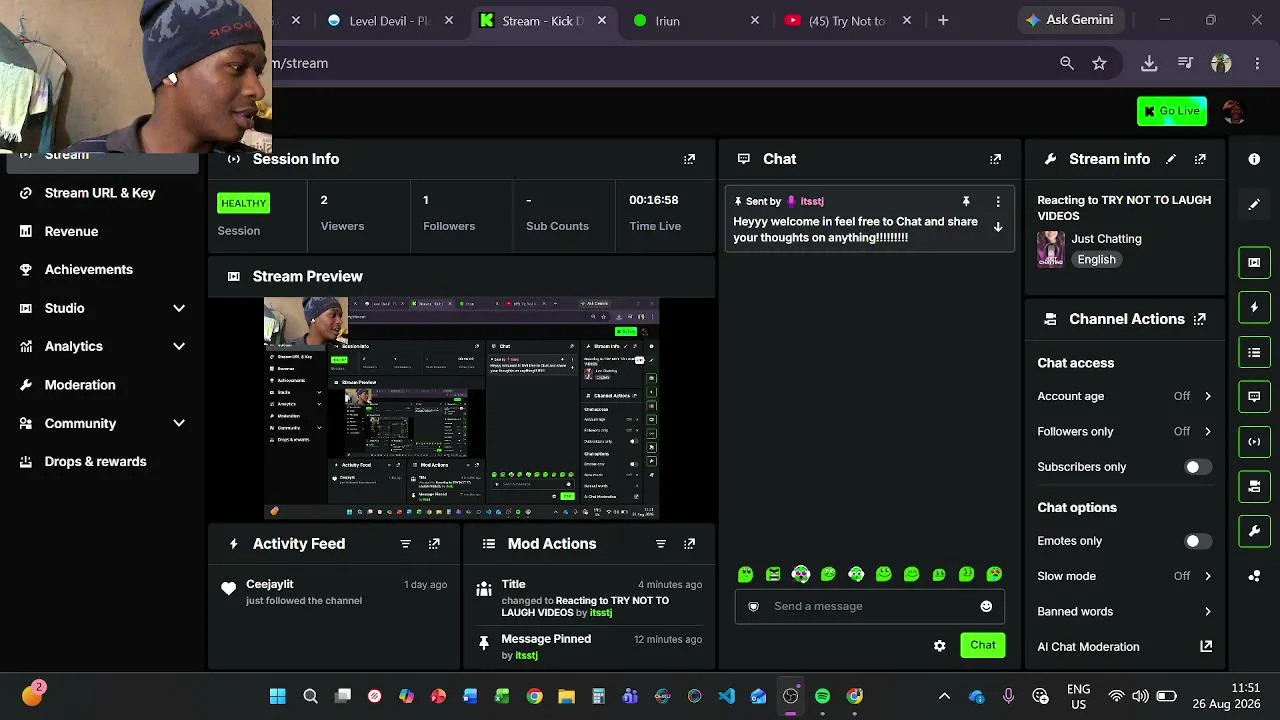Open Chrome media controls icon
The image size is (1280, 720).
click(x=1185, y=63)
